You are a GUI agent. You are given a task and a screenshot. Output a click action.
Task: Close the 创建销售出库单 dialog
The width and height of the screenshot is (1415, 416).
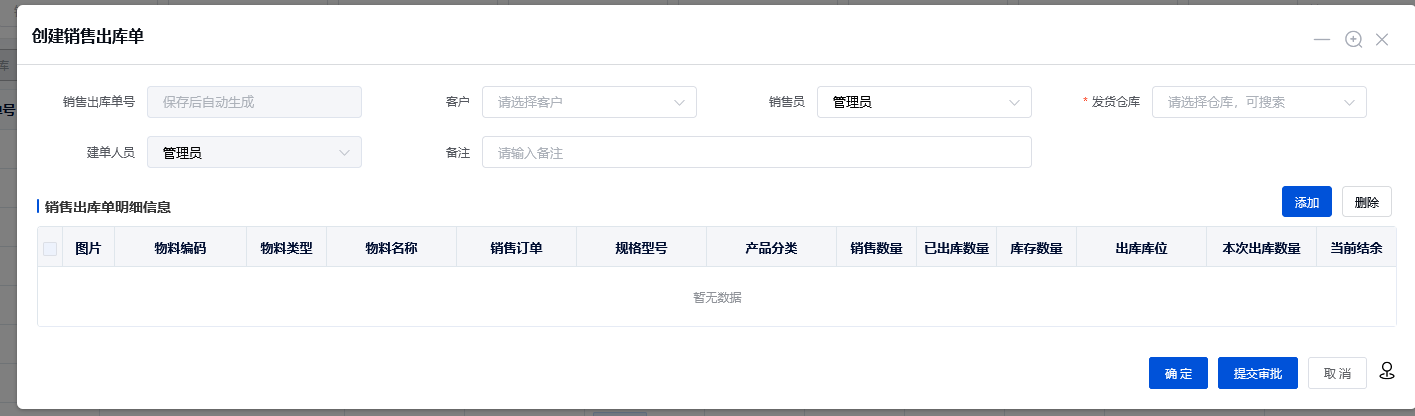click(1382, 39)
